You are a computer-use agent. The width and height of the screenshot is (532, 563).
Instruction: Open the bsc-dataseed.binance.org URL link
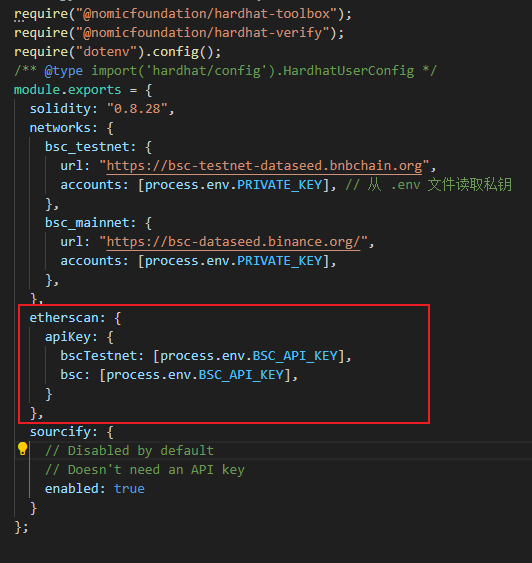click(x=233, y=242)
